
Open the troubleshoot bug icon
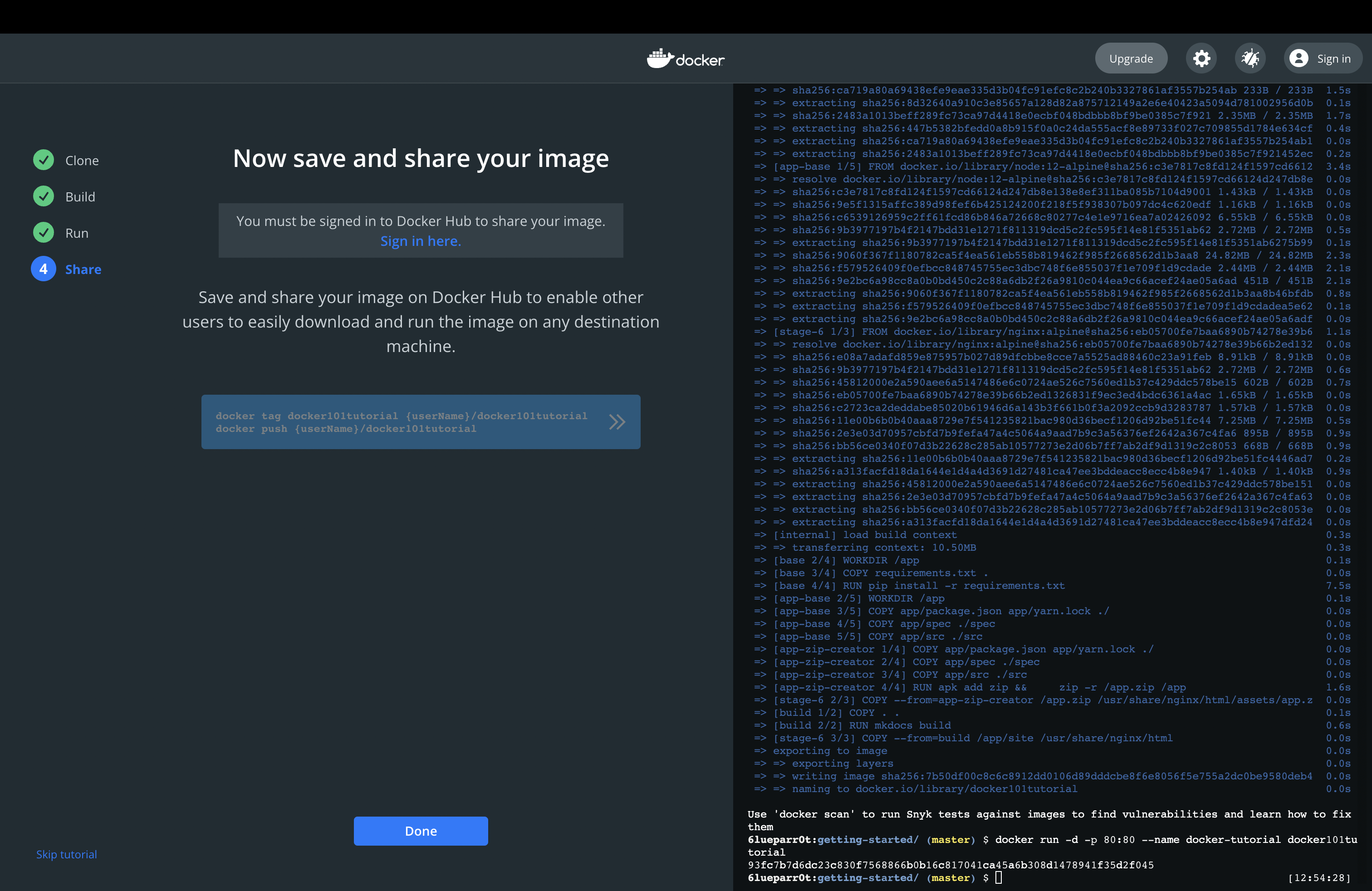coord(1250,58)
